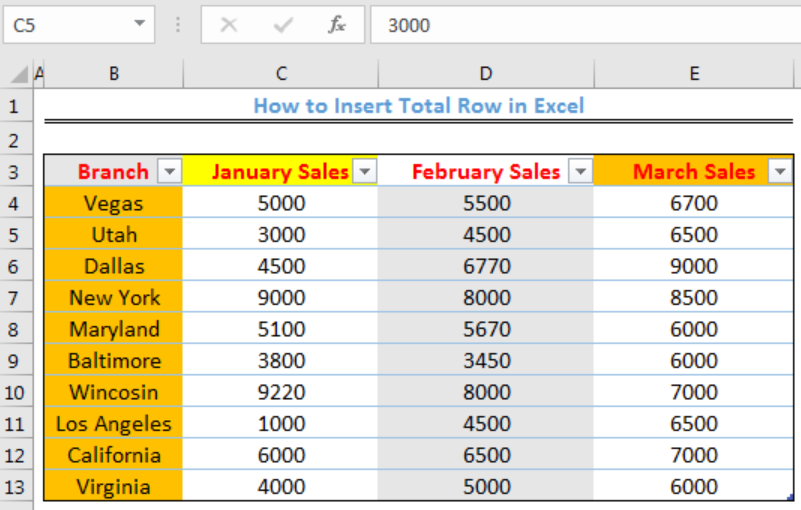
Task: Click the formula bar options dots handle
Action: click(178, 25)
